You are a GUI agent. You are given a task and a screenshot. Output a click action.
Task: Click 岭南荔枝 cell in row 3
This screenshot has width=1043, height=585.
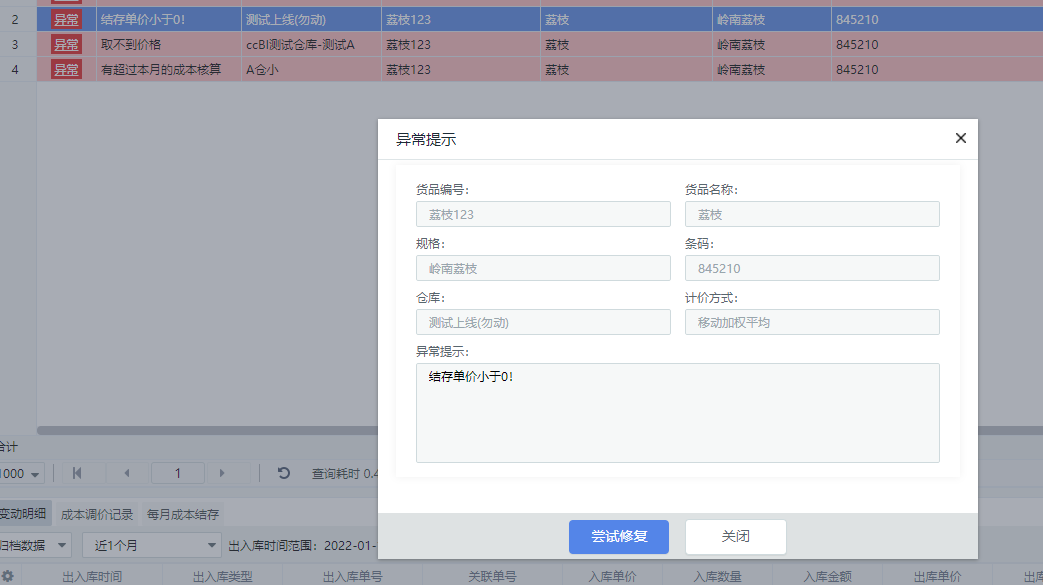(x=772, y=45)
